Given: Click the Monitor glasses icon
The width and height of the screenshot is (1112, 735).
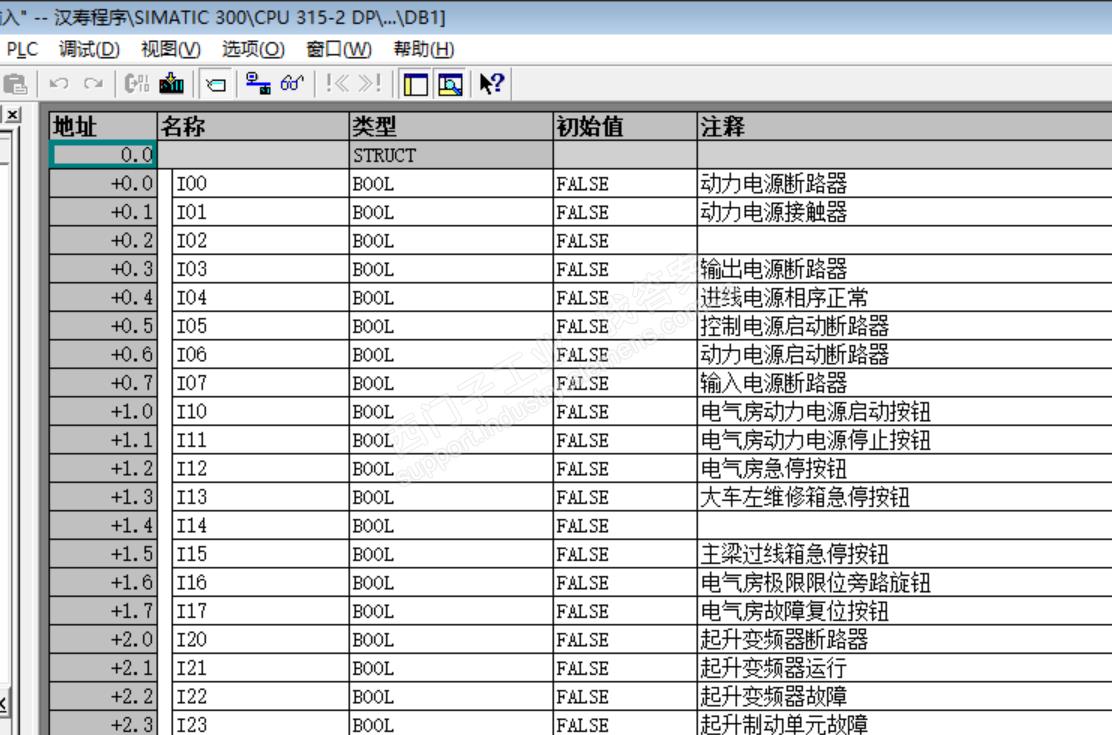Looking at the screenshot, I should pos(292,84).
